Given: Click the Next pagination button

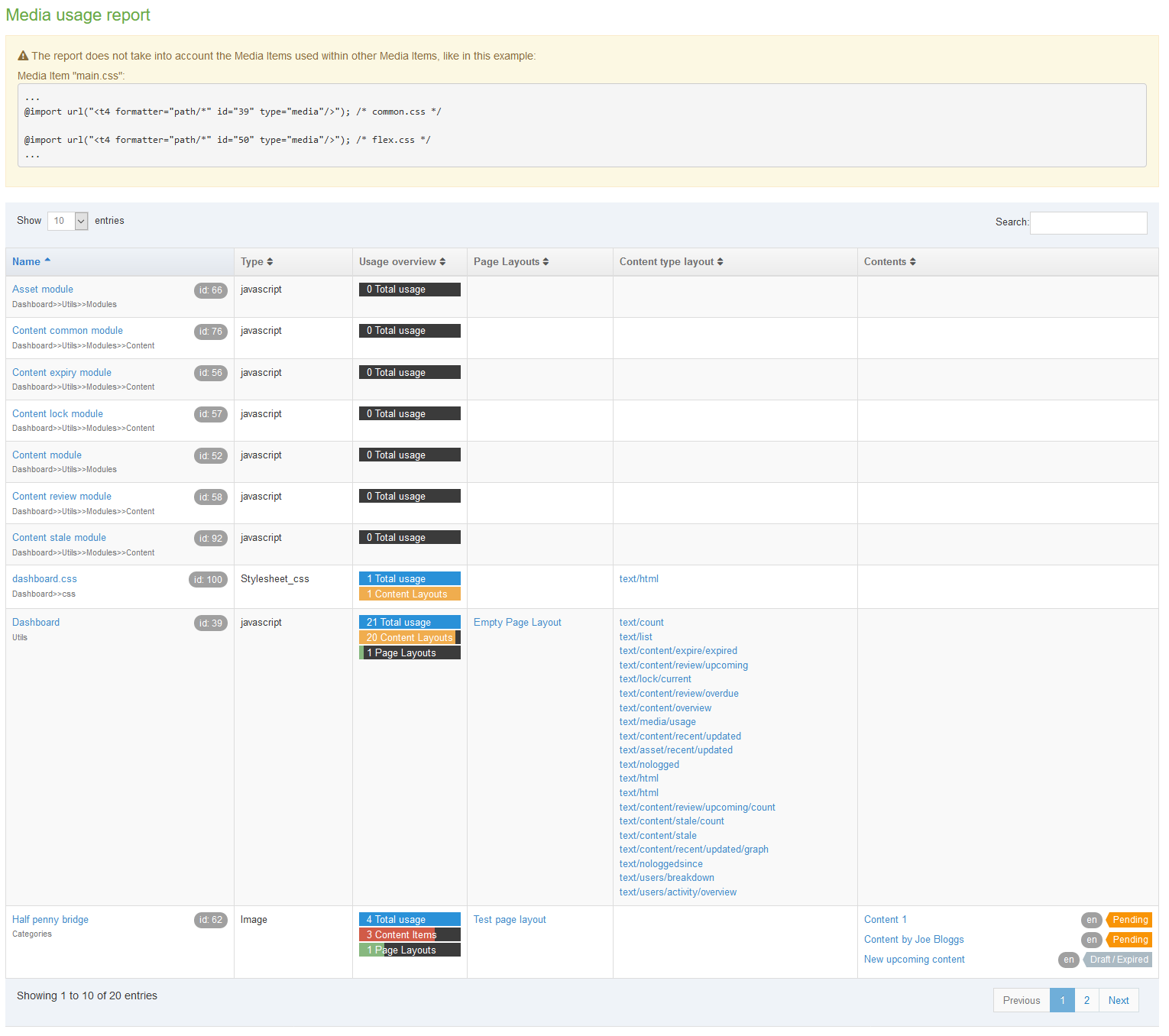Looking at the screenshot, I should coord(1118,1000).
